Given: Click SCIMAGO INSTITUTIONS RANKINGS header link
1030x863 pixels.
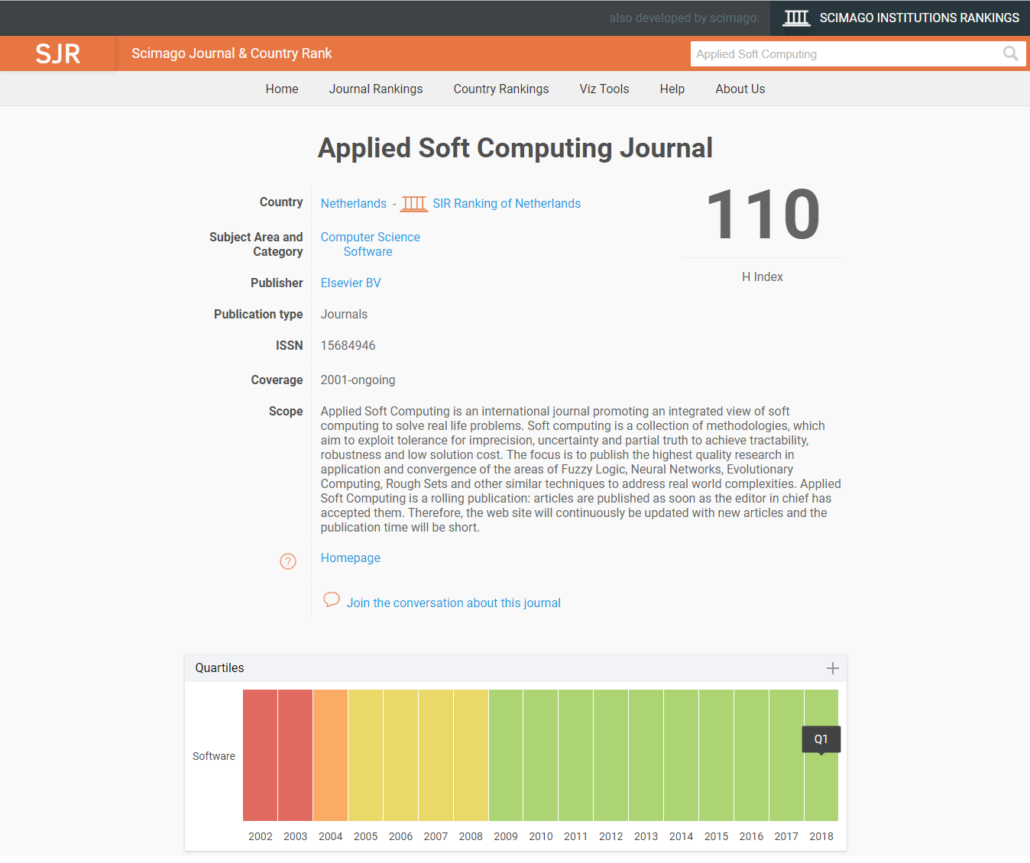Looking at the screenshot, I should click(919, 18).
